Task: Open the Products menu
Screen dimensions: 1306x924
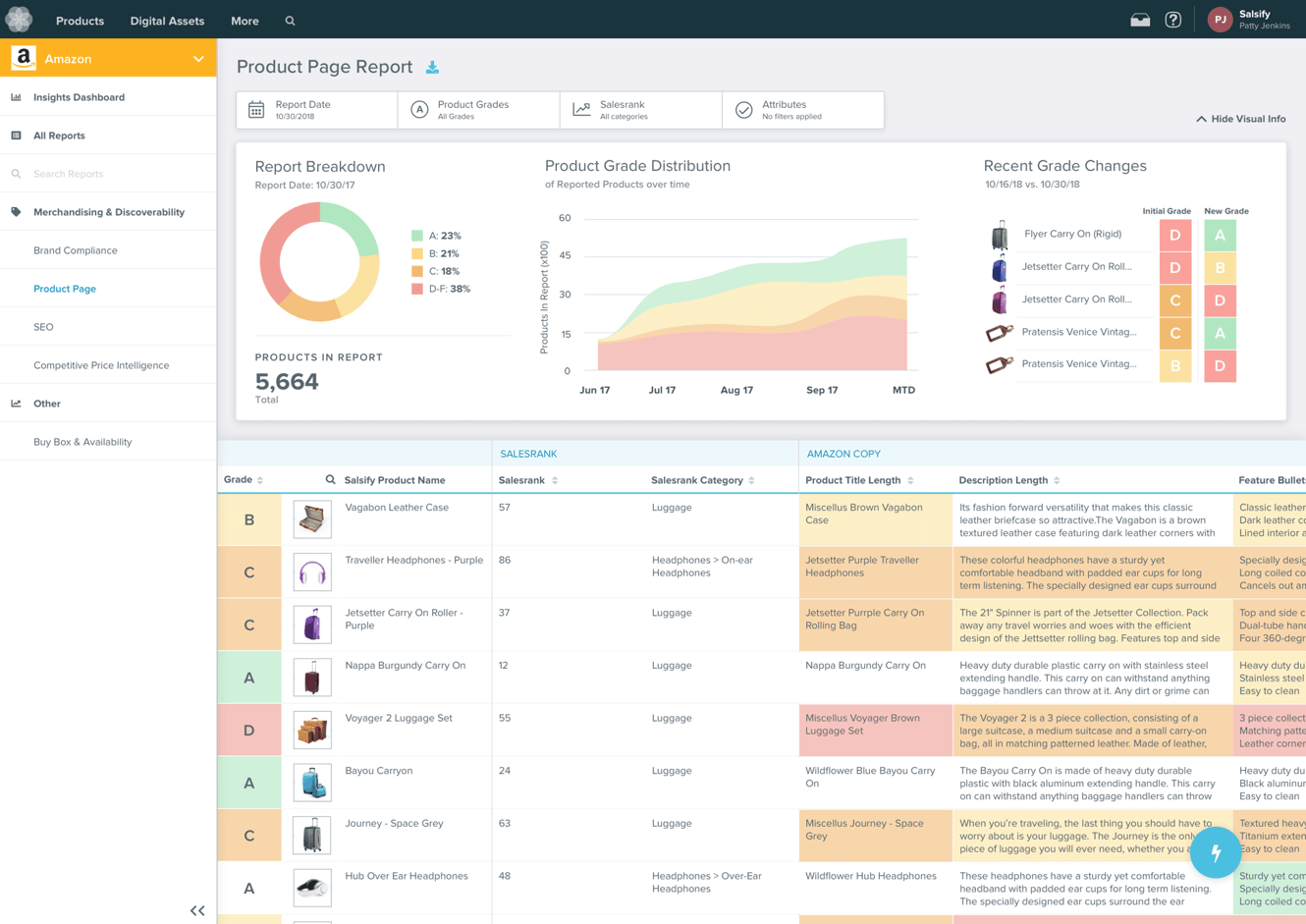Action: tap(80, 21)
